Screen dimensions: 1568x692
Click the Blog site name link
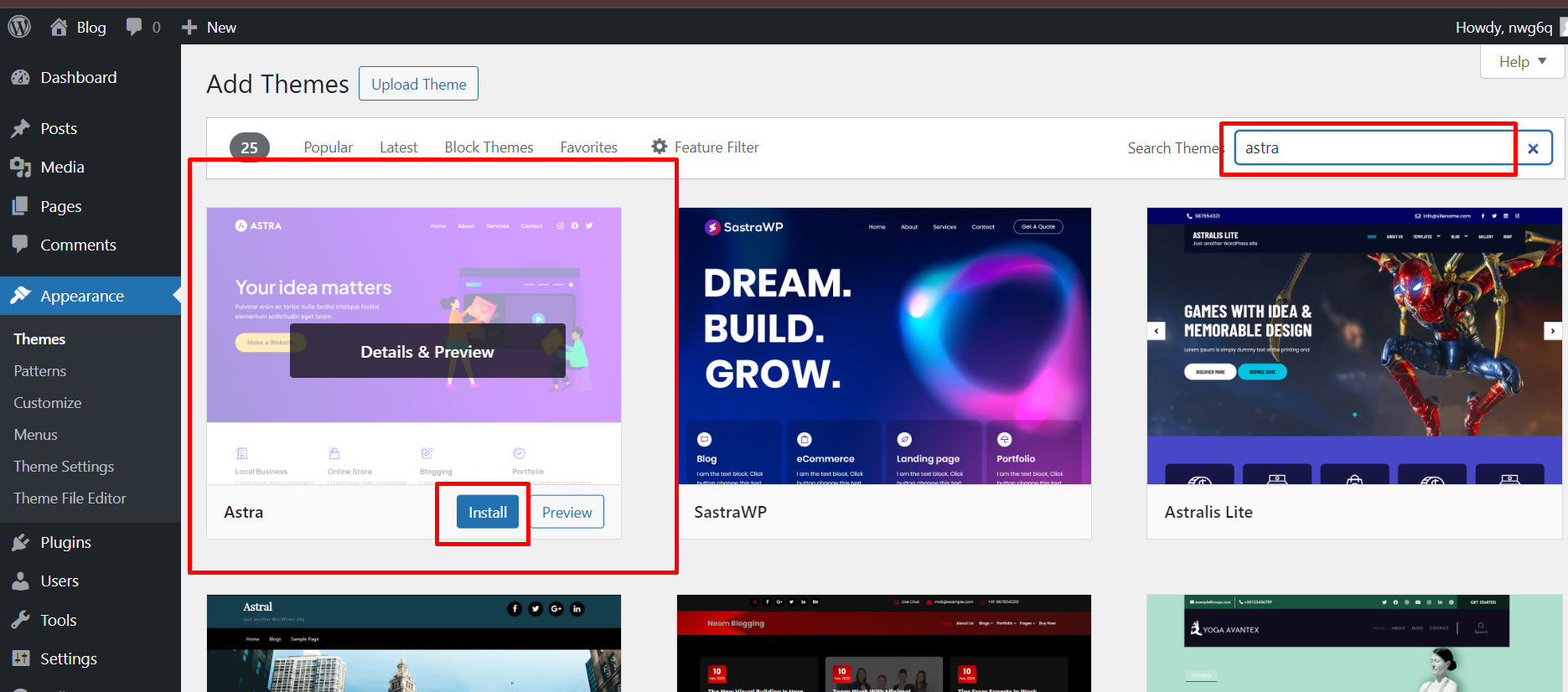[x=91, y=28]
